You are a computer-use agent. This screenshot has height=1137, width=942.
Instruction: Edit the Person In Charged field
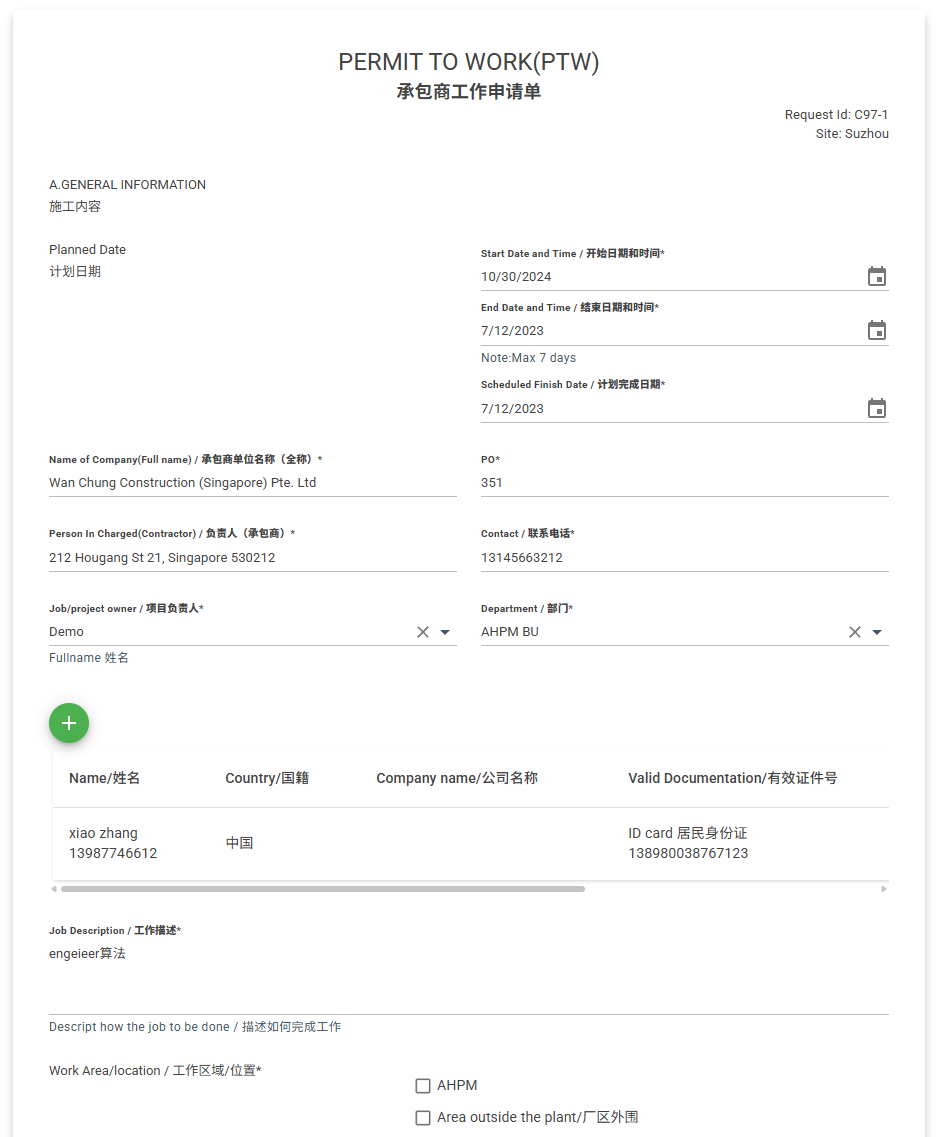tap(252, 558)
